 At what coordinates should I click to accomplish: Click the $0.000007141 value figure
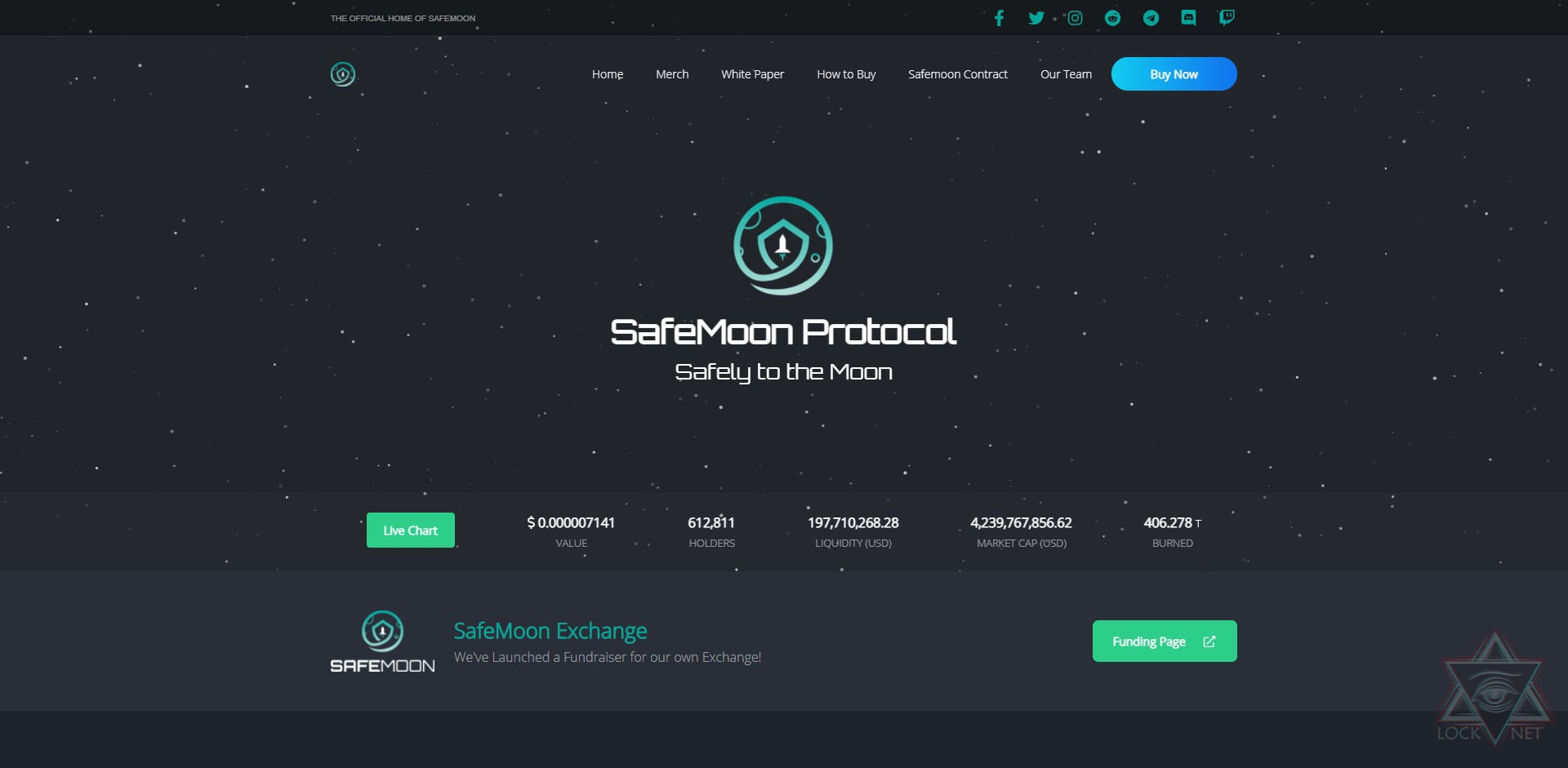click(x=571, y=522)
